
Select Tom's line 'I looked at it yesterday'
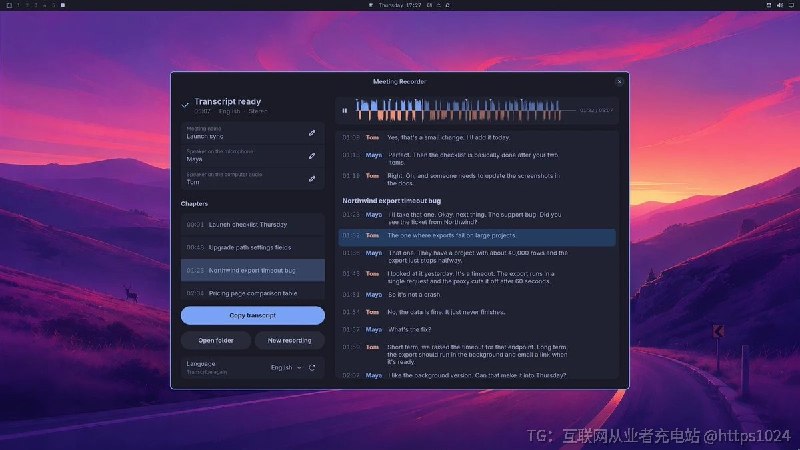tap(477, 278)
